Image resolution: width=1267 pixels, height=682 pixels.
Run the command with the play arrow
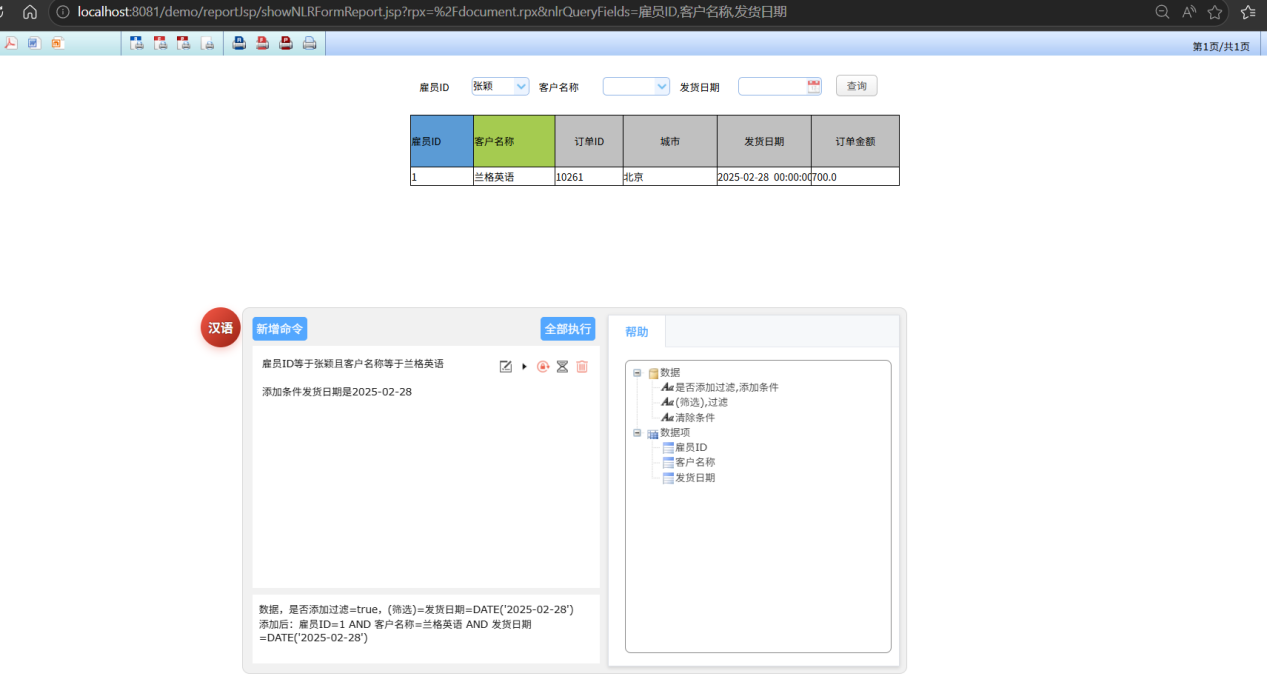(524, 367)
